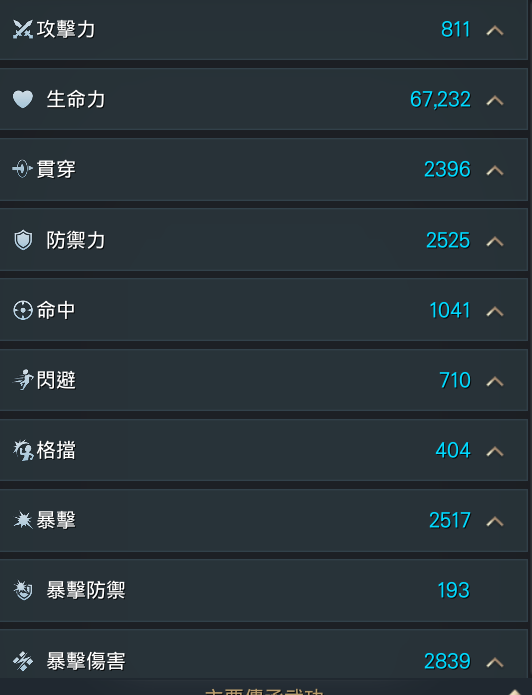Select the 暴擊防禦 193 stat row
The height and width of the screenshot is (695, 532).
point(264,590)
